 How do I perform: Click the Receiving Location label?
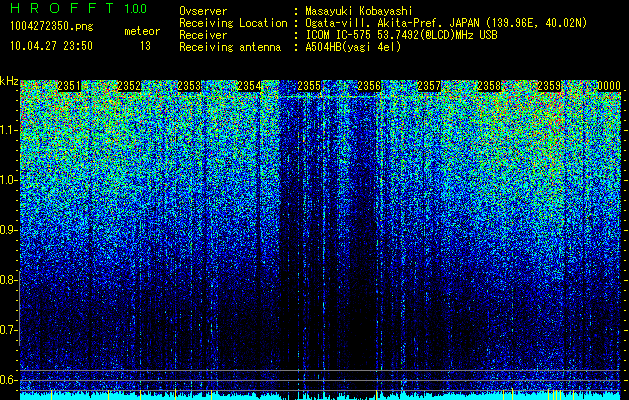233,23
